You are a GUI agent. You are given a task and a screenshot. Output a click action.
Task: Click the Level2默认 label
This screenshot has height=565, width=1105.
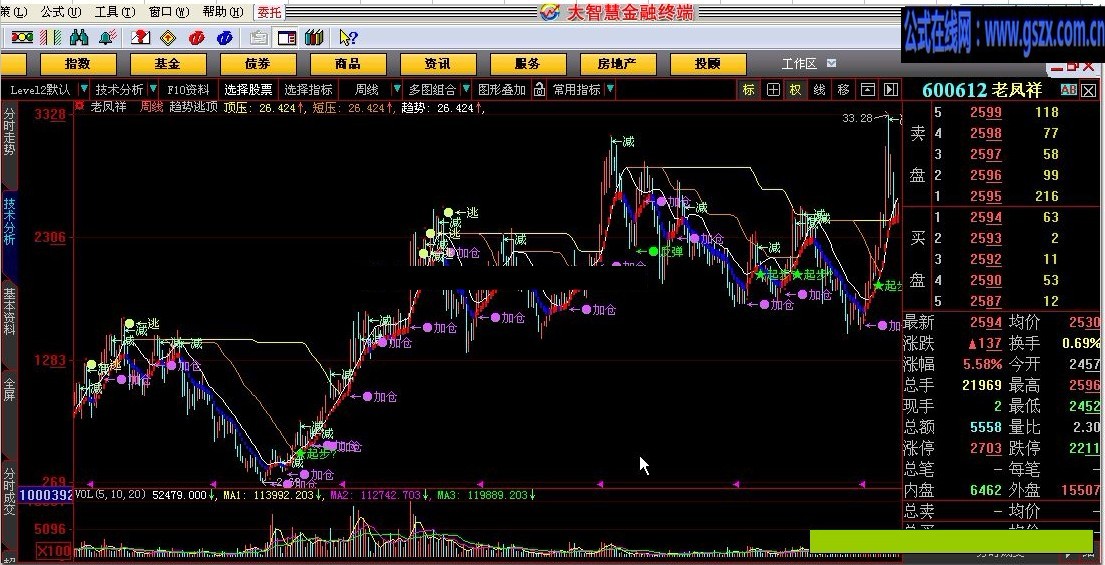point(40,89)
